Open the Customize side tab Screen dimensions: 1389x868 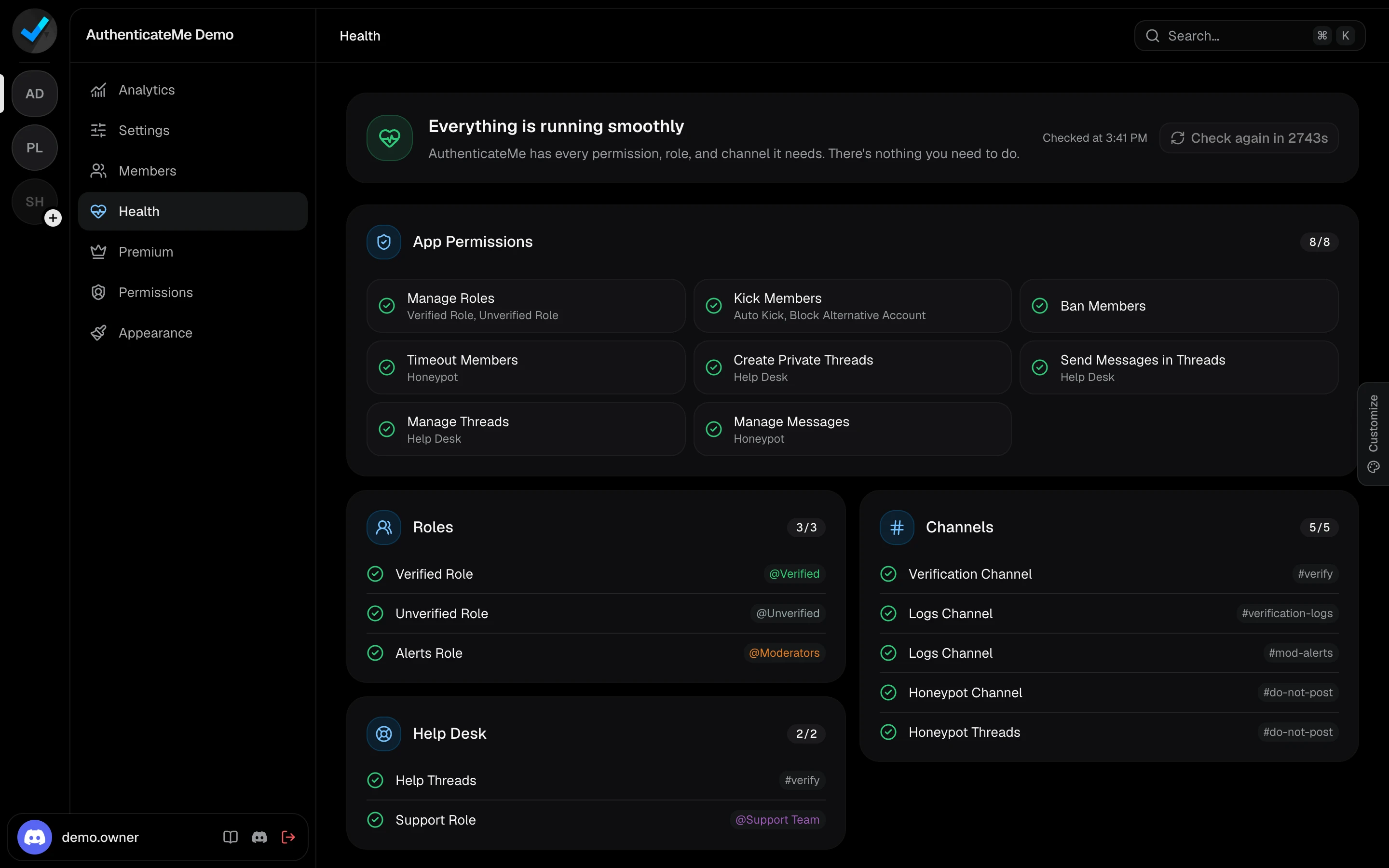1373,434
